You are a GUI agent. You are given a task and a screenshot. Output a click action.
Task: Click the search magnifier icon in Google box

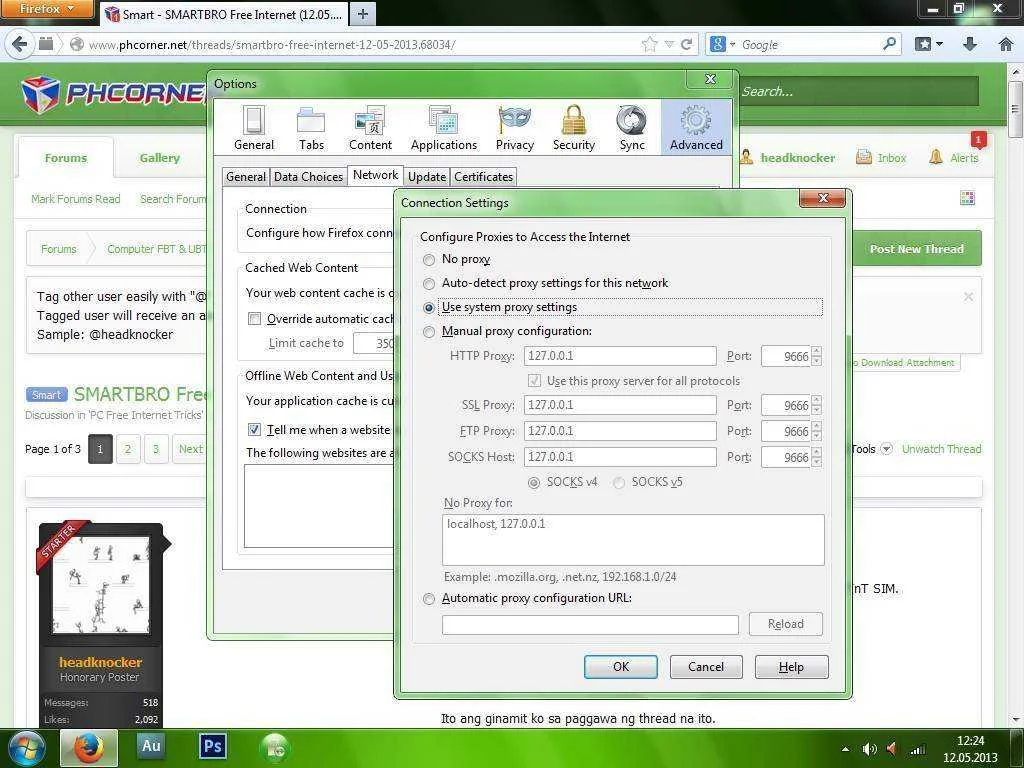coord(889,44)
